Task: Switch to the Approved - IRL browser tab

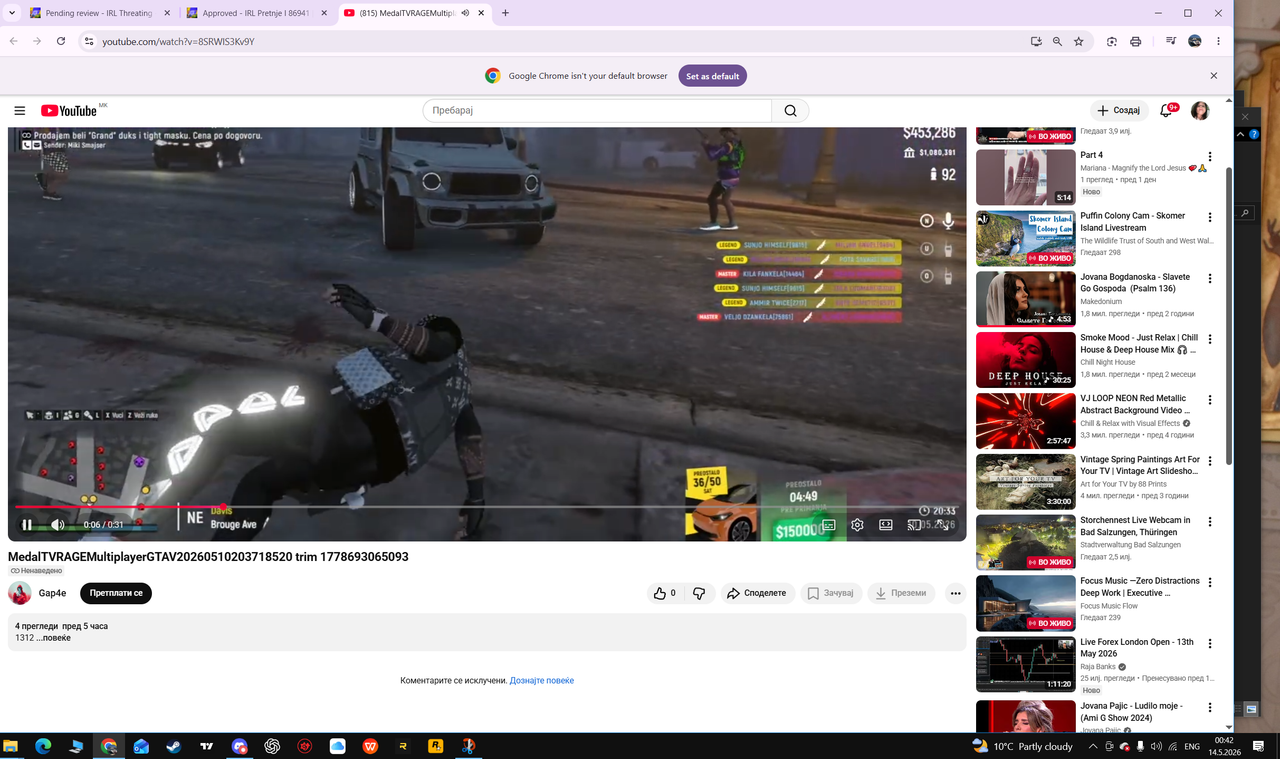Action: pyautogui.click(x=258, y=13)
